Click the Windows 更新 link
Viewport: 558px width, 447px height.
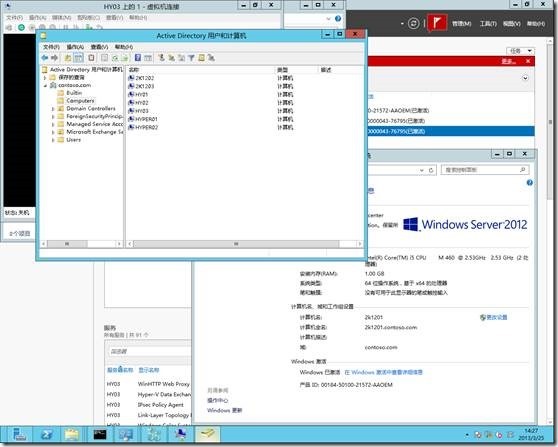tap(225, 410)
